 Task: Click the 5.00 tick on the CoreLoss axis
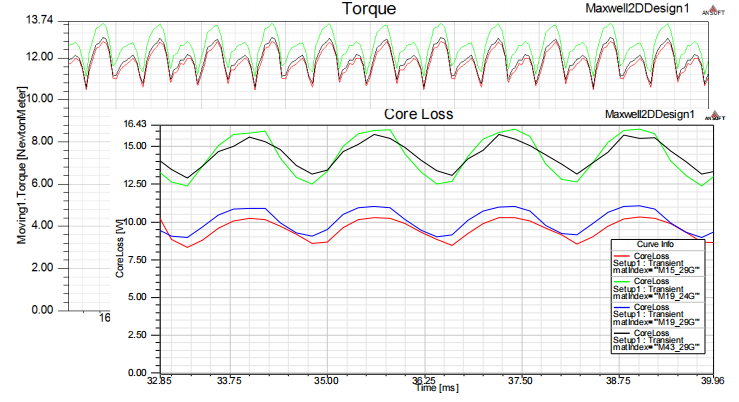(137, 297)
